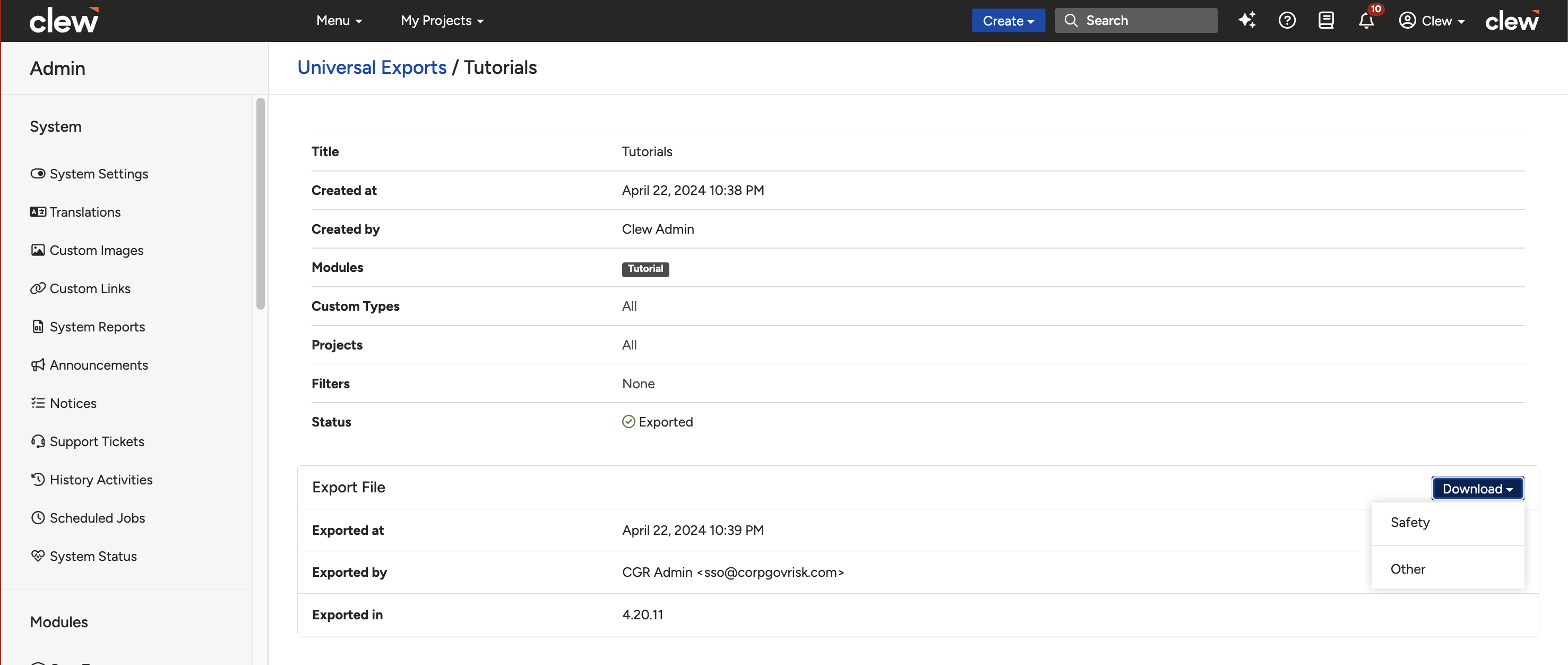Open the help question mark icon
Screen dimensions: 1568x665
point(1287,20)
